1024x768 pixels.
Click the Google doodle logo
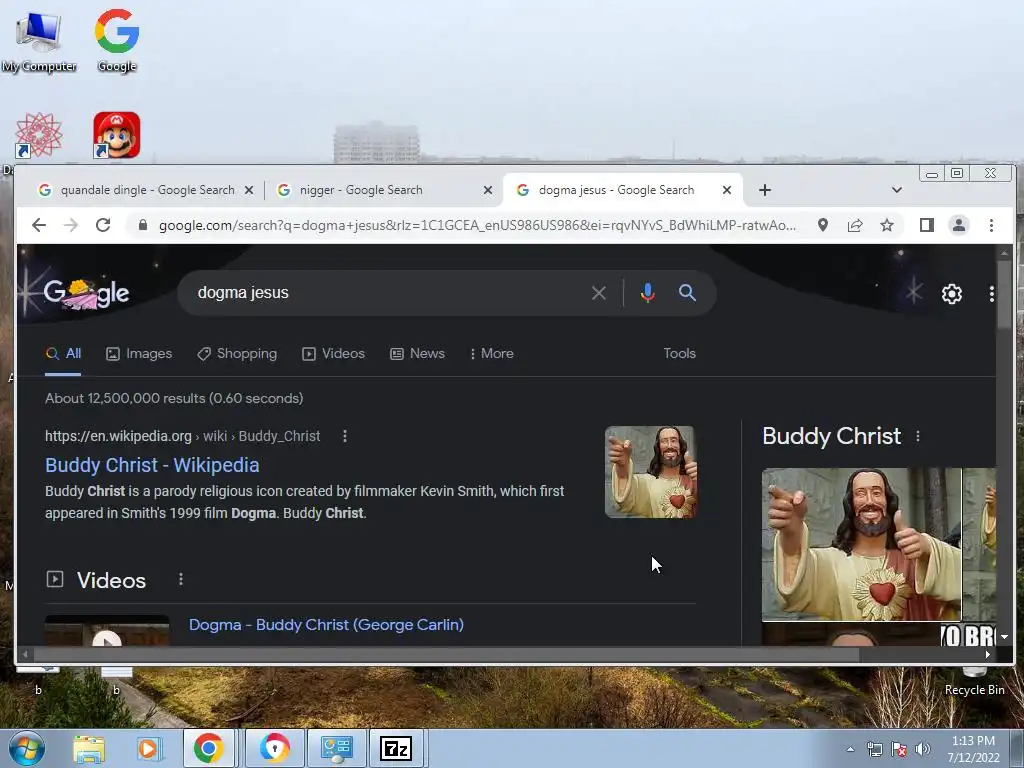click(x=86, y=294)
